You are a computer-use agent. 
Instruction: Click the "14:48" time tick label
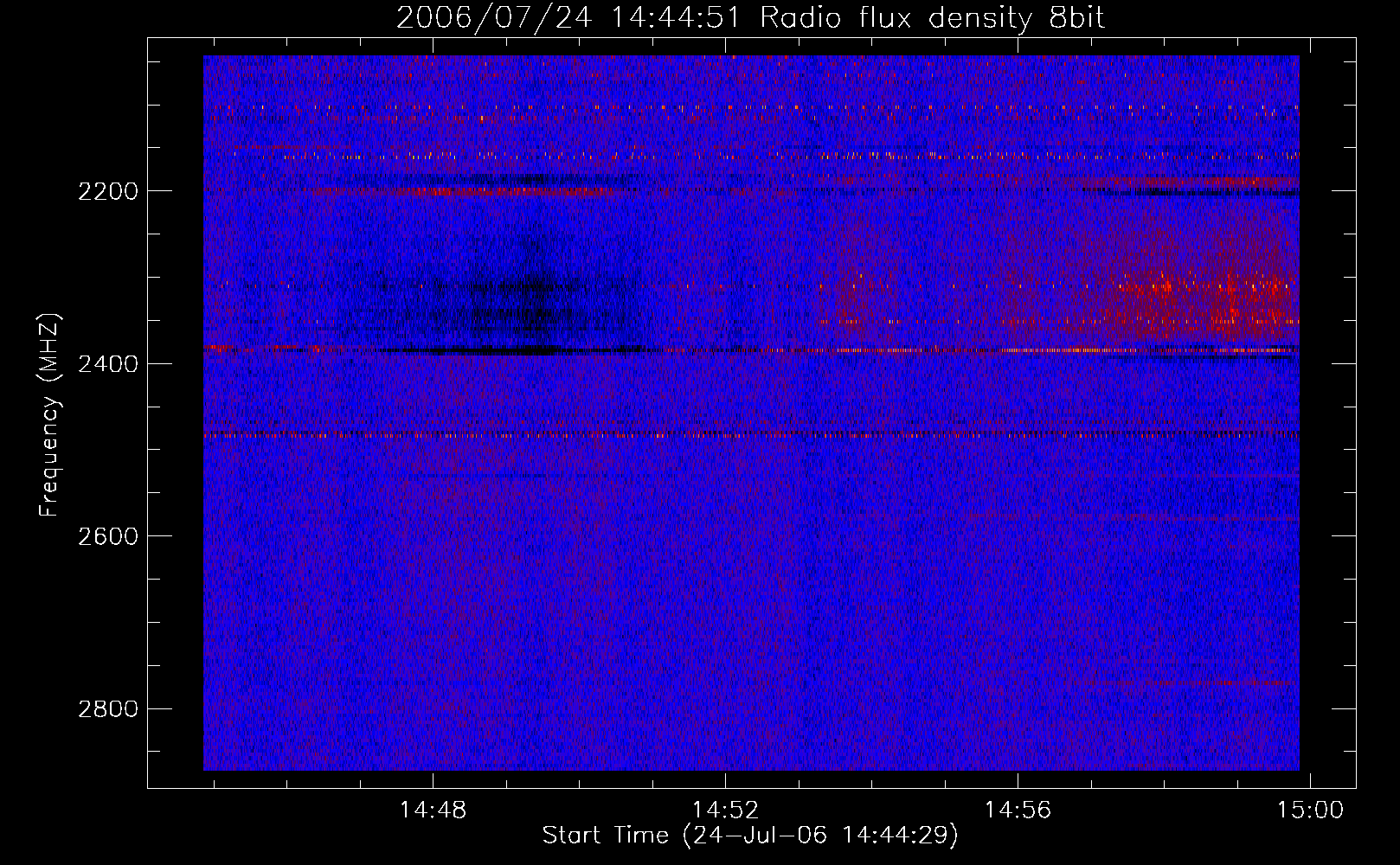tap(433, 811)
